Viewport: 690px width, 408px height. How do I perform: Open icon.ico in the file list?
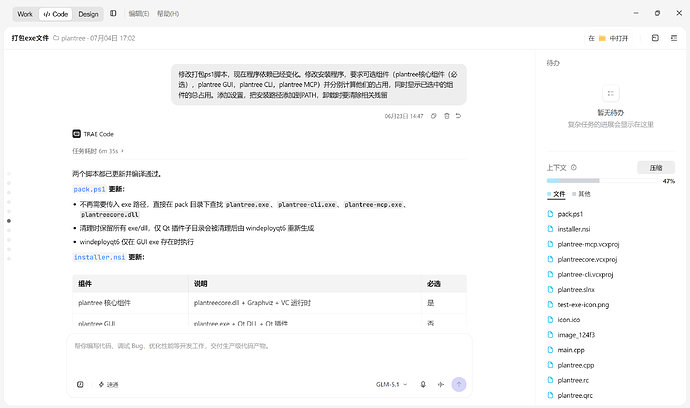[569, 320]
